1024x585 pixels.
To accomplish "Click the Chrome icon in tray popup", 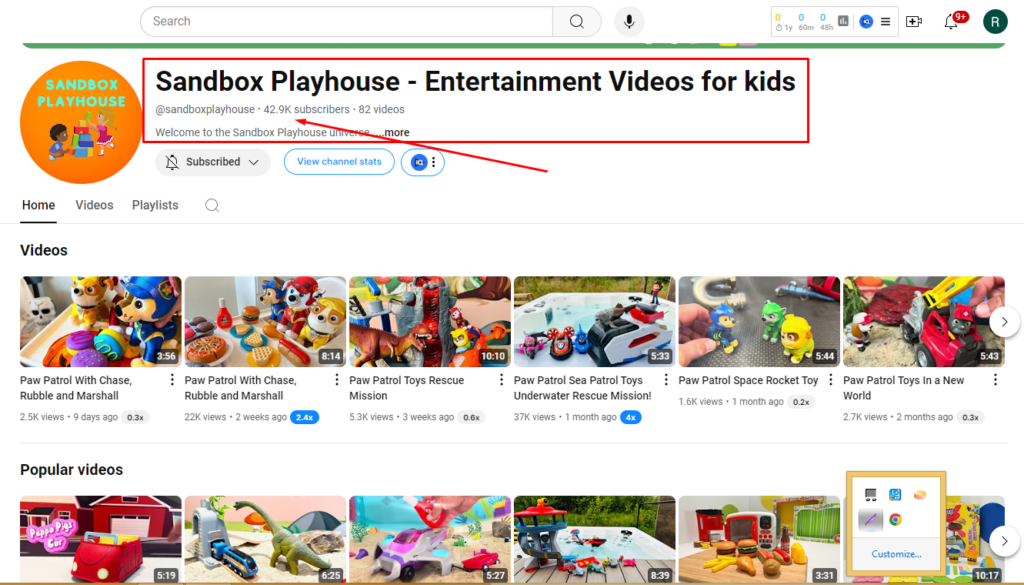I will coord(895,520).
